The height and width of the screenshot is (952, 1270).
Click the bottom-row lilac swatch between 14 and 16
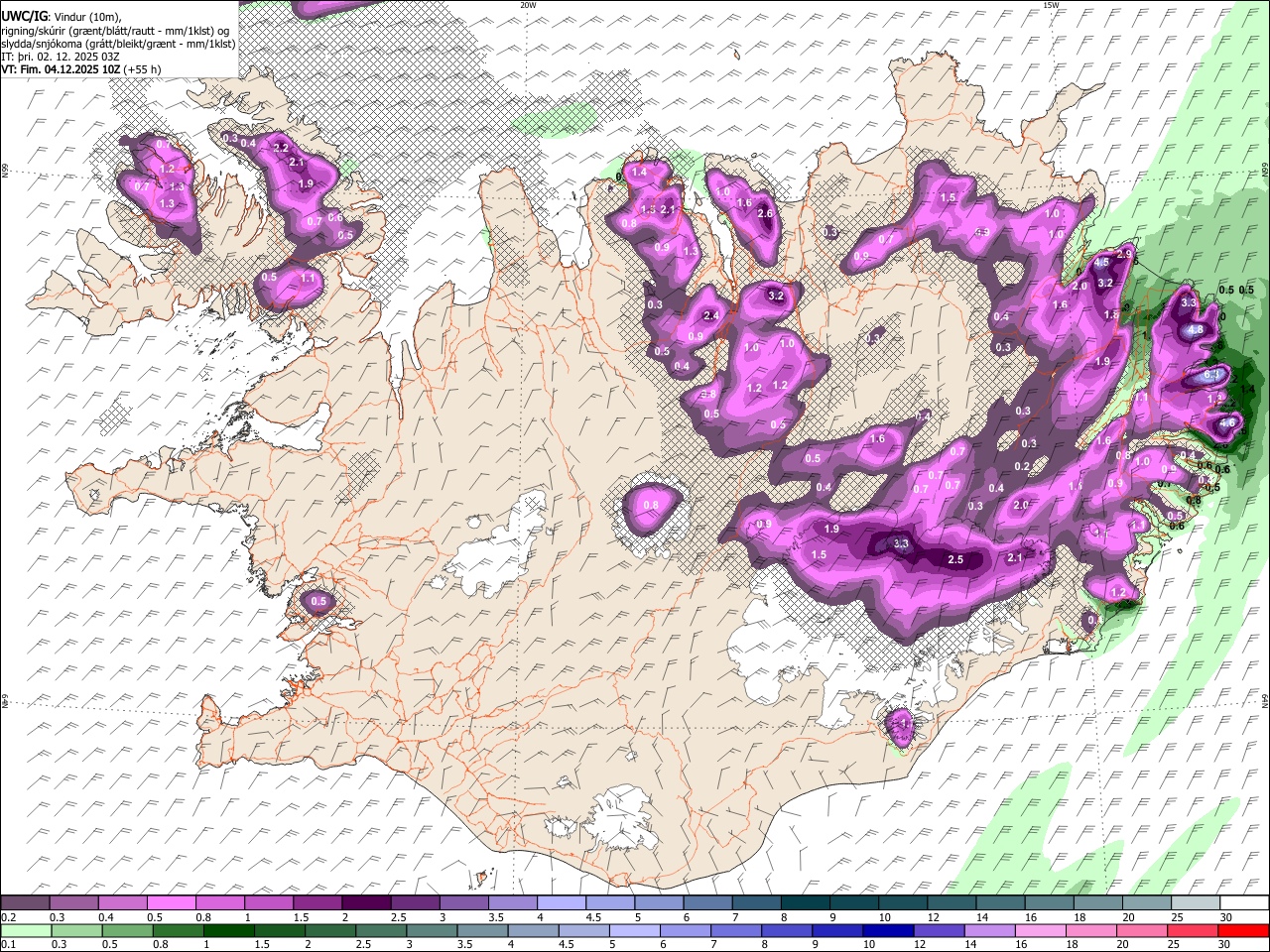coord(989,930)
